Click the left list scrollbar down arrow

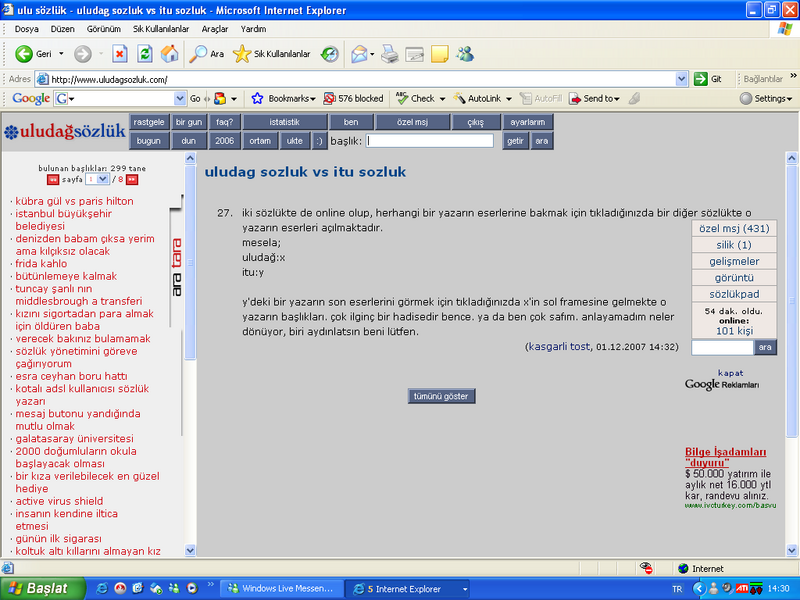(190, 551)
